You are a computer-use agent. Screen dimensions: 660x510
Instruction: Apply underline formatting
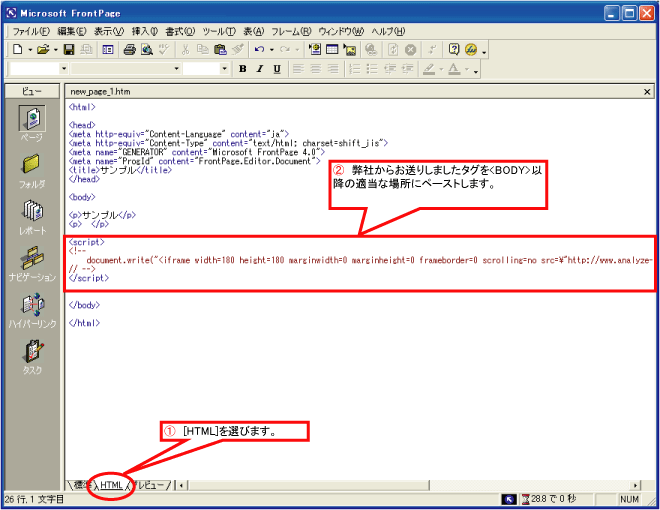(277, 69)
